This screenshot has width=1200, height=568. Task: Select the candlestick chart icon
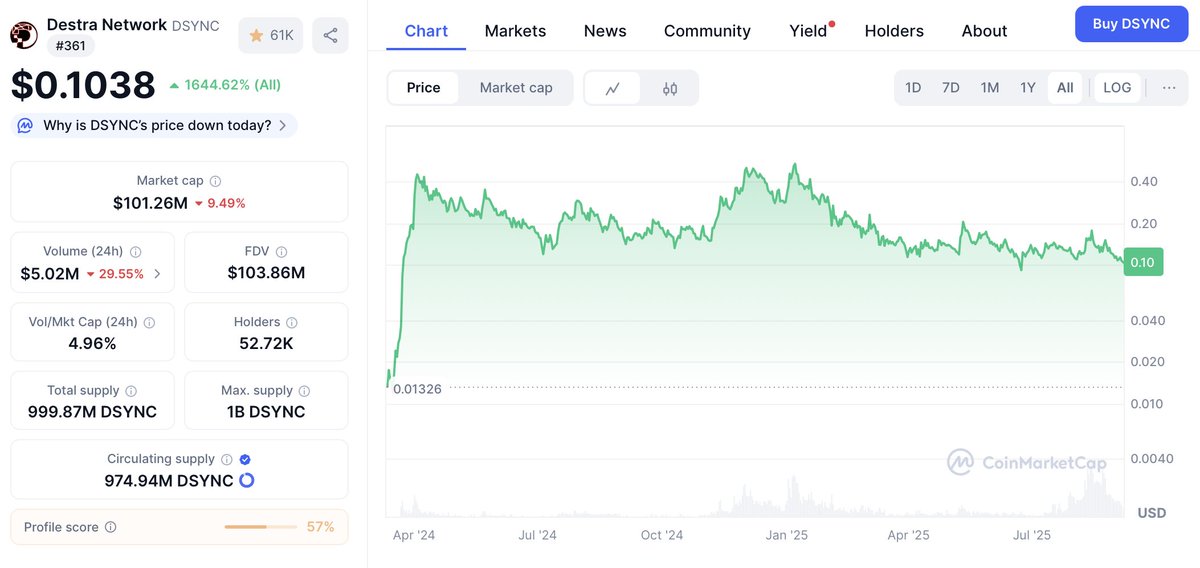pos(670,88)
